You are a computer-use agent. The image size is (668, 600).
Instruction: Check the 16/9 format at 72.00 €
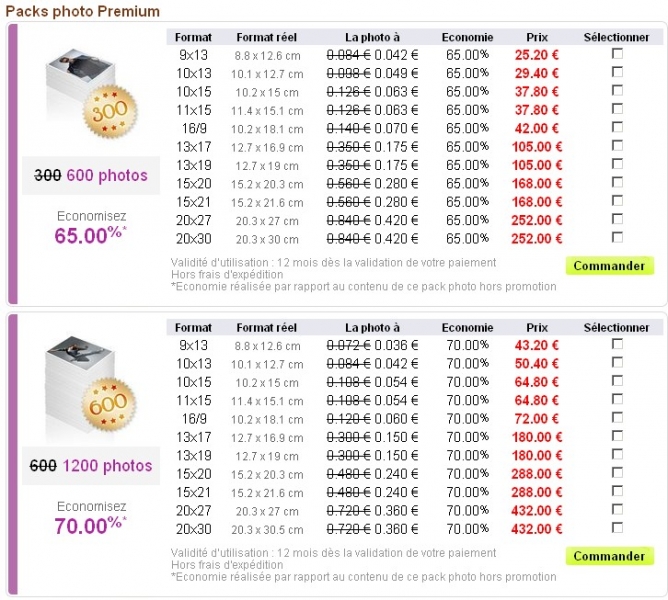point(617,418)
